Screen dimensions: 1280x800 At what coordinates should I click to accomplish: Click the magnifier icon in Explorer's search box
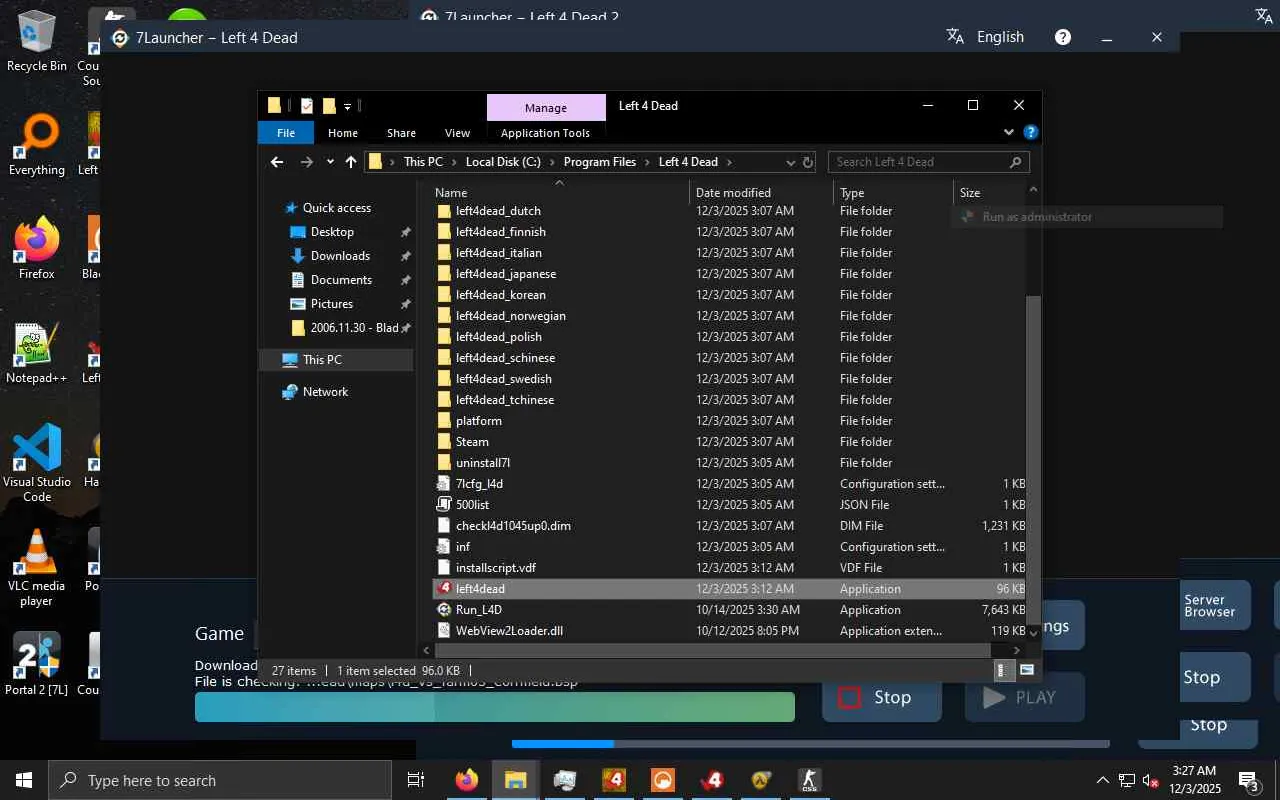pyautogui.click(x=1015, y=162)
